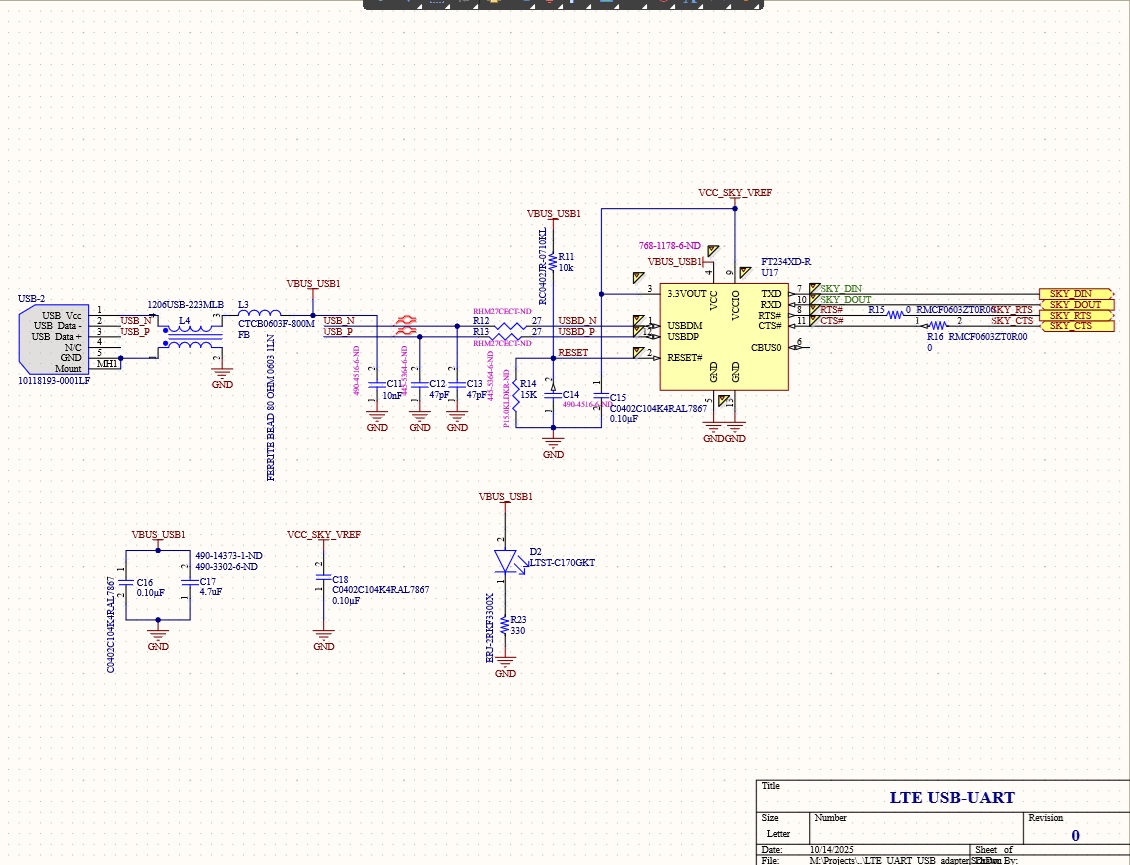Select the C11 10nF capacitor

(x=377, y=383)
